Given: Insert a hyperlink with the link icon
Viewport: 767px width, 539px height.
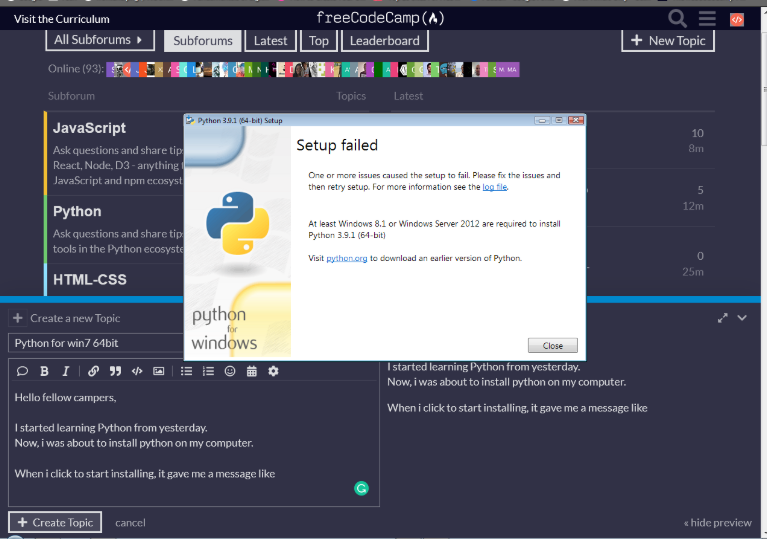Looking at the screenshot, I should point(93,371).
